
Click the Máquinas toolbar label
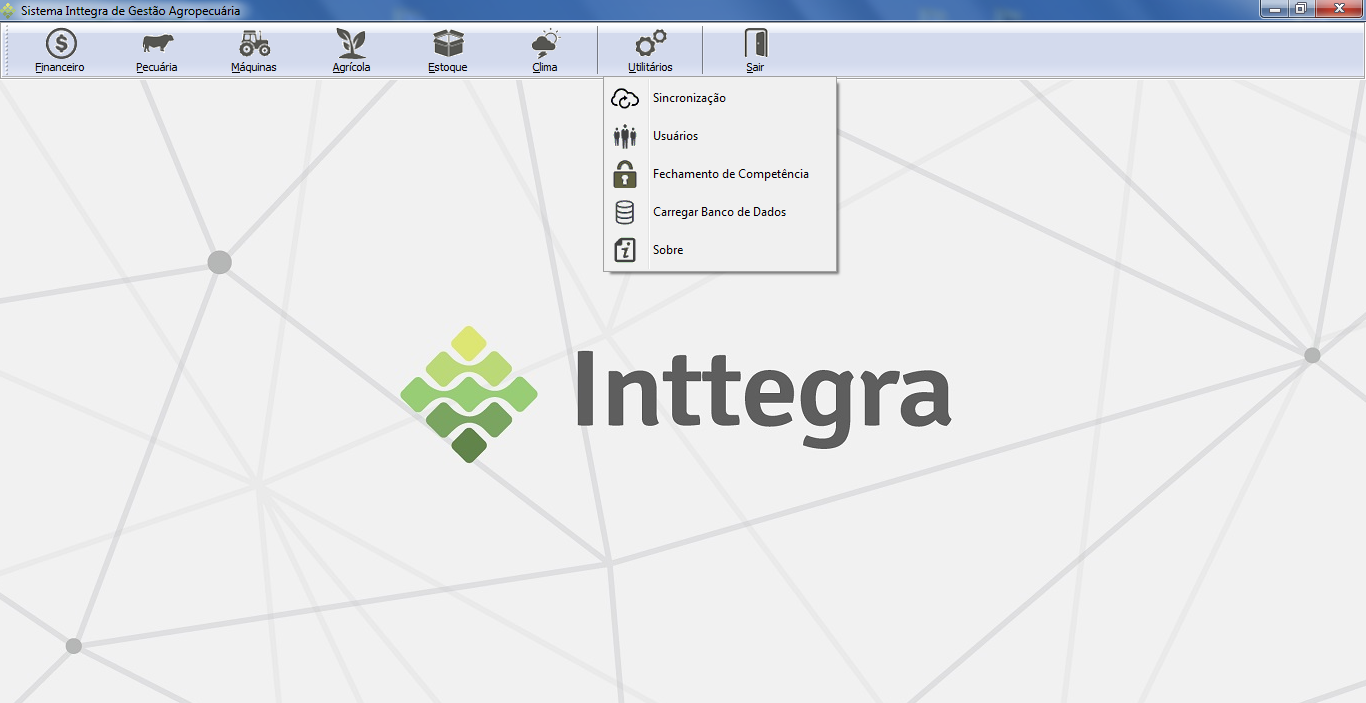coord(254,68)
